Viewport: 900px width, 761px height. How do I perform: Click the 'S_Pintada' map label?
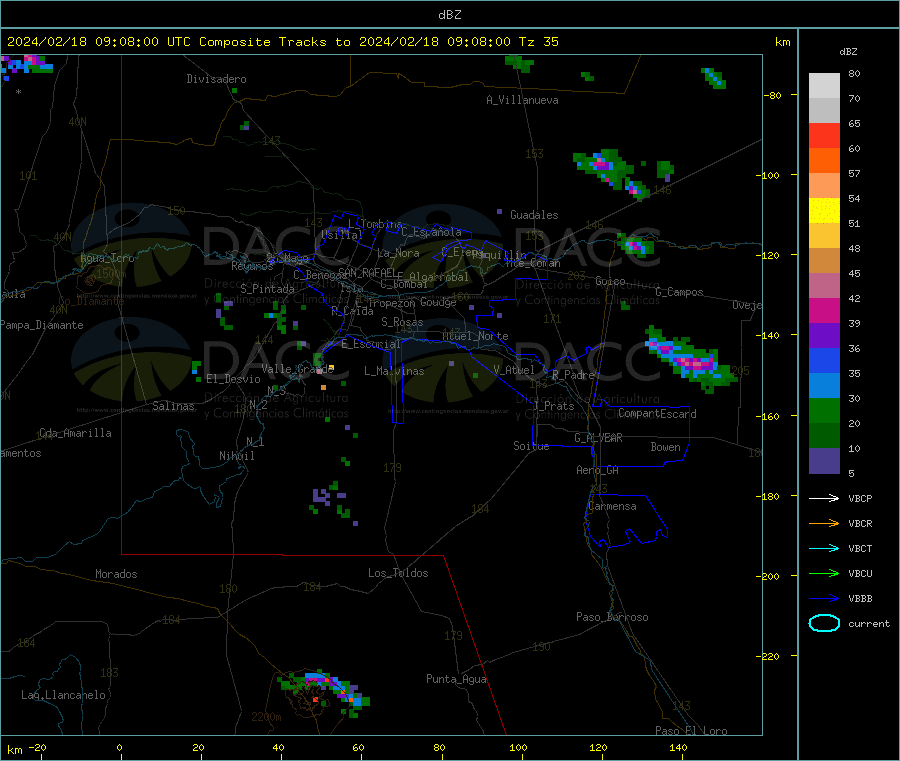(x=267, y=289)
